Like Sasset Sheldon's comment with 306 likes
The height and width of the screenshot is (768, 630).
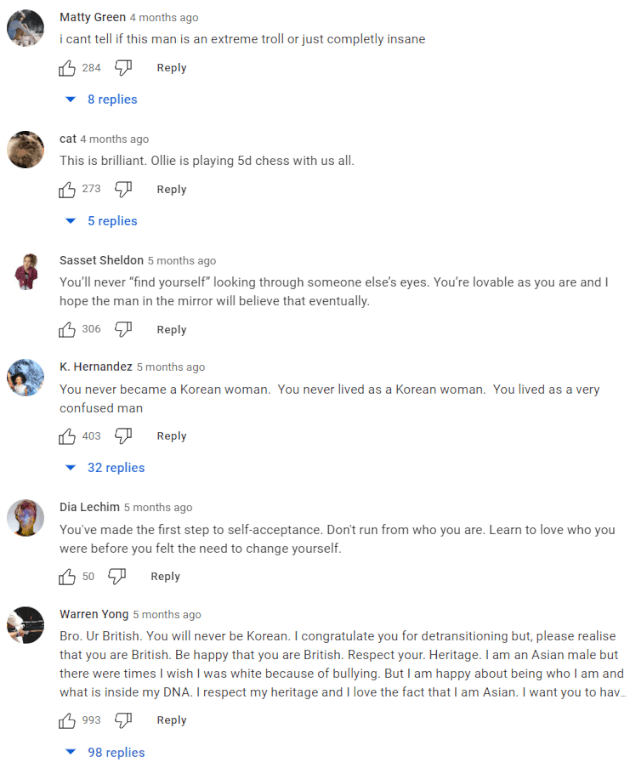[x=67, y=330]
